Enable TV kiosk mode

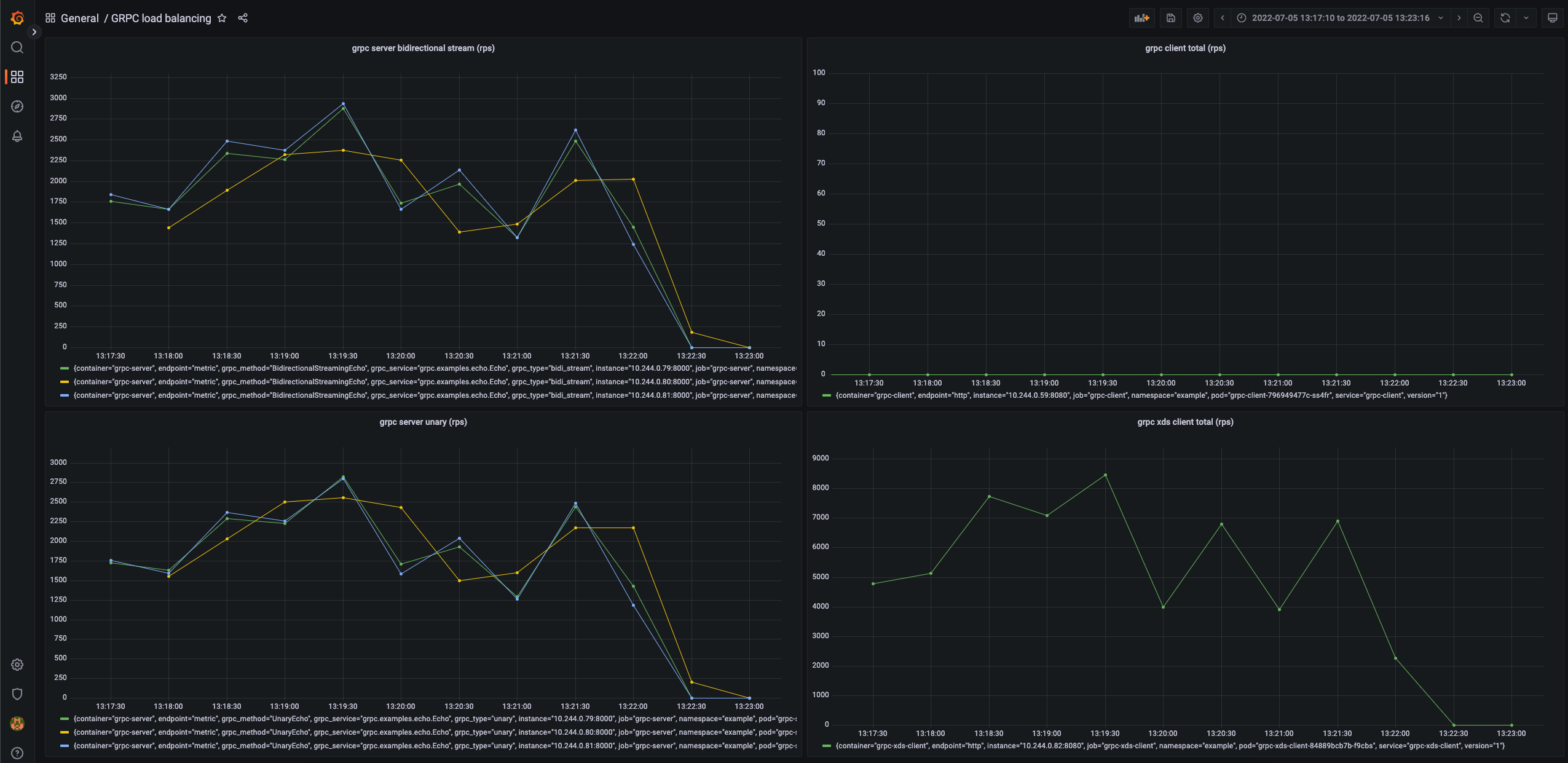click(1553, 18)
